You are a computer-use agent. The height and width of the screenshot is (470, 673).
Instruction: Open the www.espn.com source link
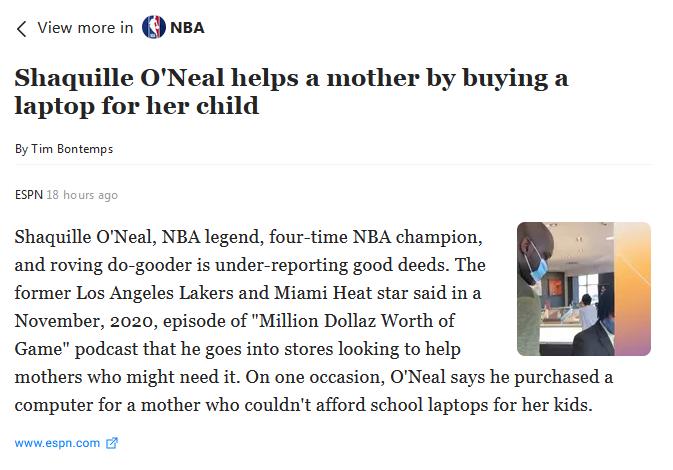[57, 443]
